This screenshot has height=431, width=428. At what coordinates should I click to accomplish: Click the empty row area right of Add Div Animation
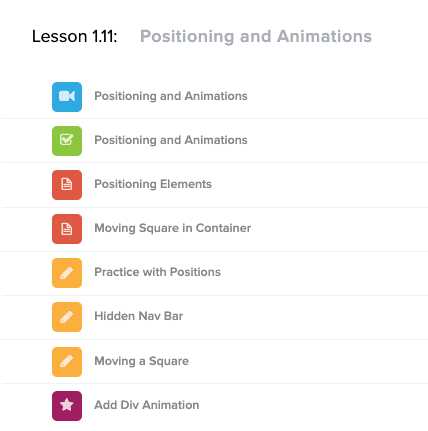point(313,406)
